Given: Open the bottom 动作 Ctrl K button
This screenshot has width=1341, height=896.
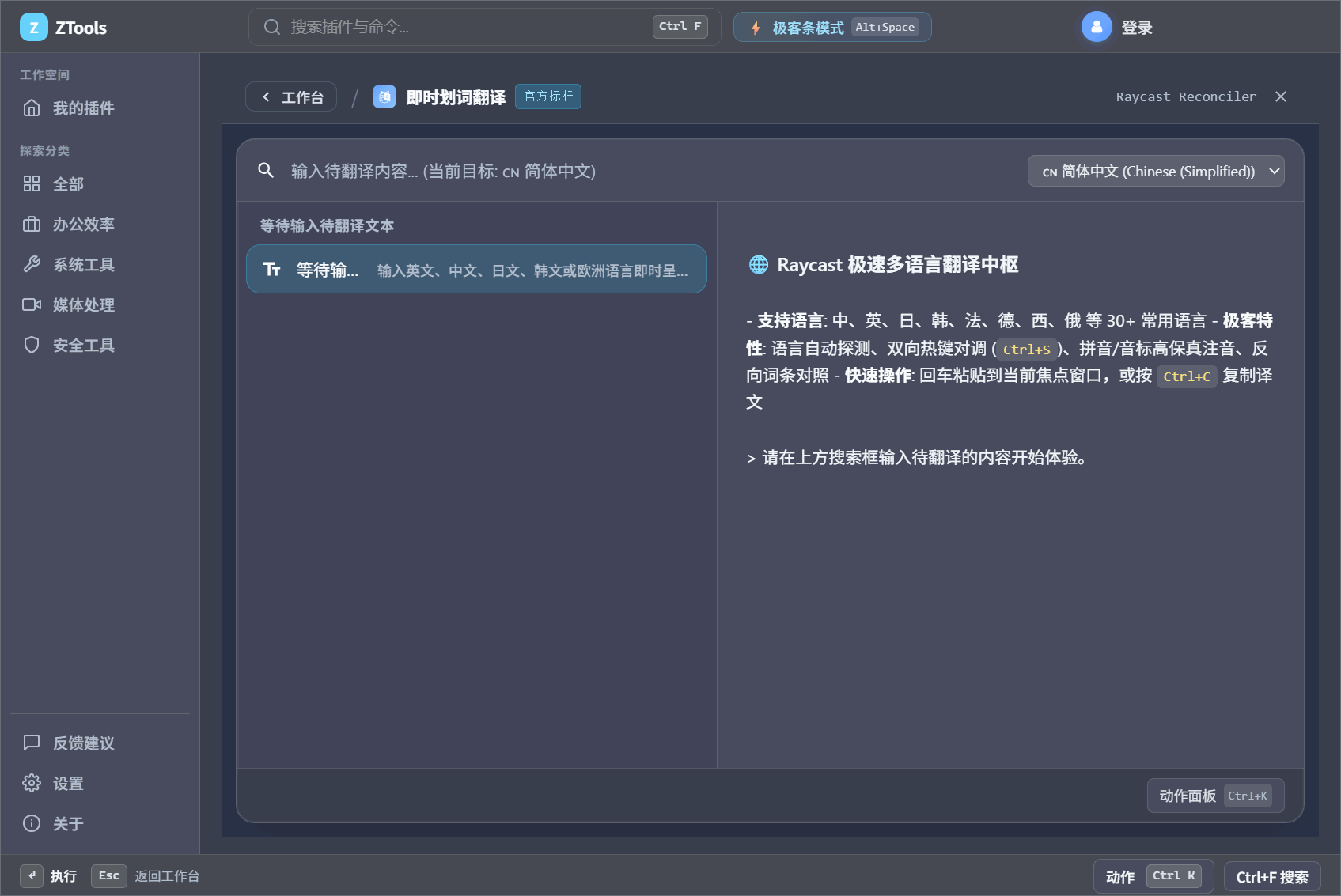Looking at the screenshot, I should coord(1153,876).
